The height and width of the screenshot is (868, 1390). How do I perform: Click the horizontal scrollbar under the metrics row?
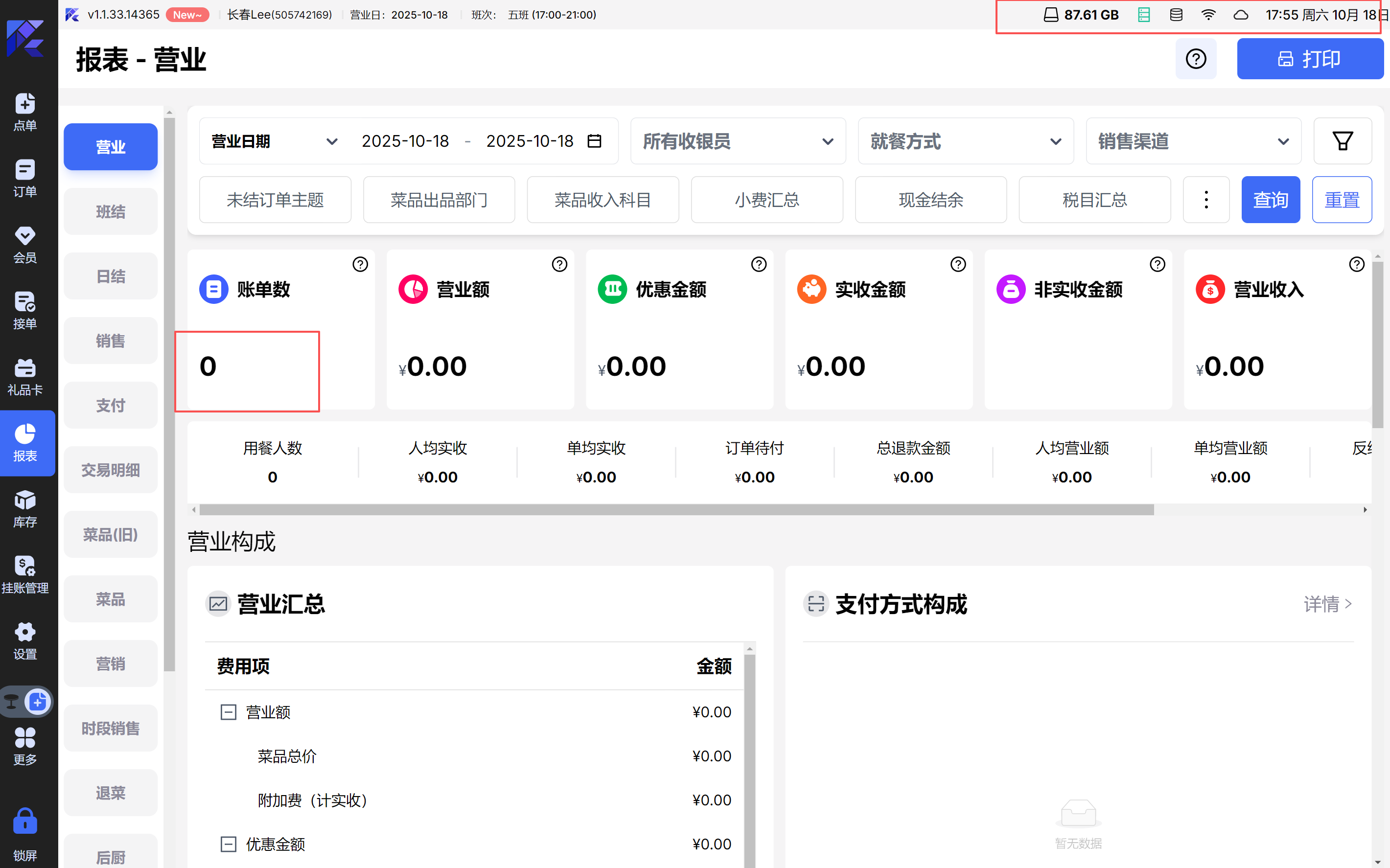(x=676, y=510)
